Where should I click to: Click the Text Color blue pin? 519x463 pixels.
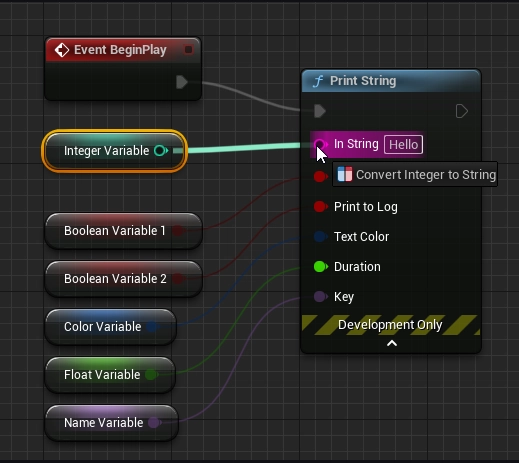(x=321, y=236)
